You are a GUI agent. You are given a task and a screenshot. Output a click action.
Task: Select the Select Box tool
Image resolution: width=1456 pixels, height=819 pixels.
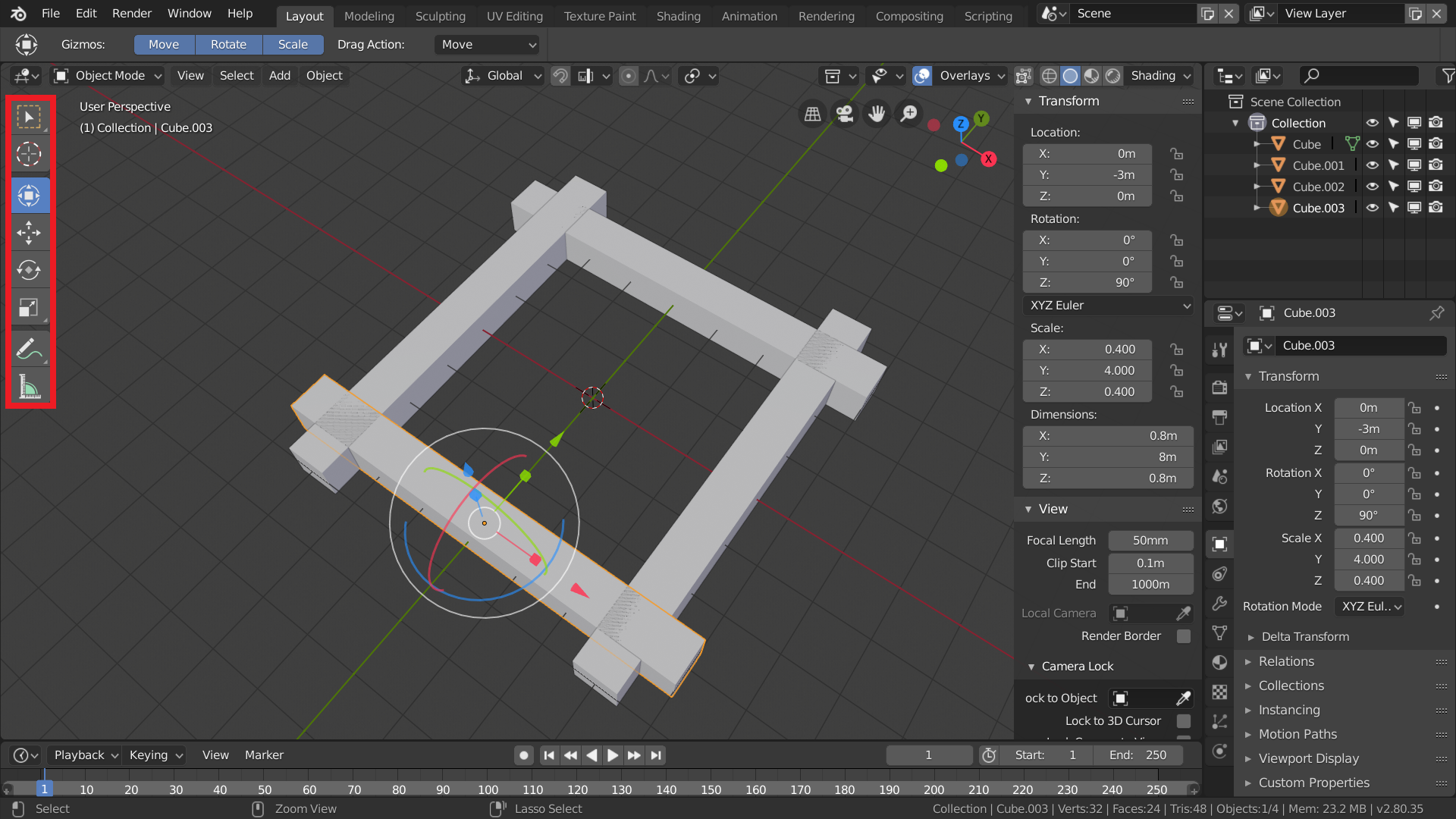[x=30, y=118]
